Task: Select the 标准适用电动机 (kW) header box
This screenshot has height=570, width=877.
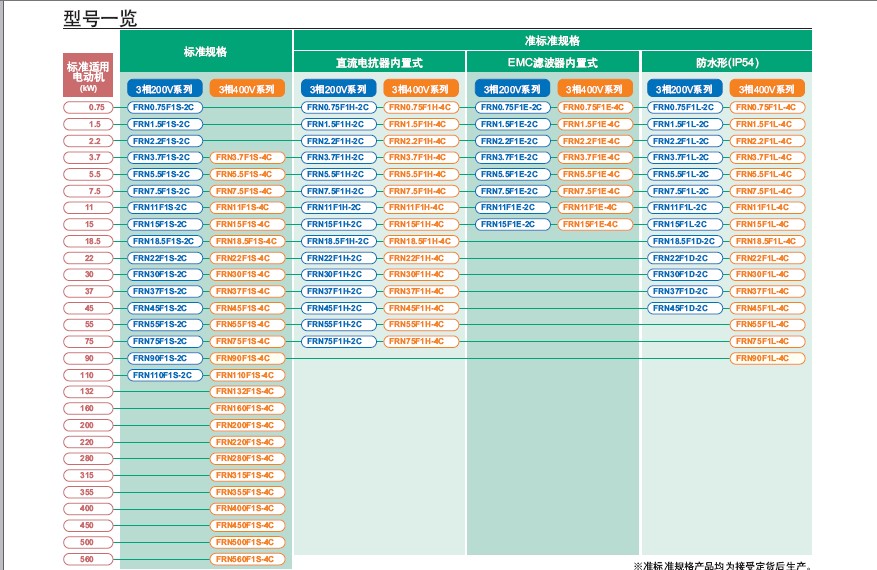Action: [x=88, y=75]
